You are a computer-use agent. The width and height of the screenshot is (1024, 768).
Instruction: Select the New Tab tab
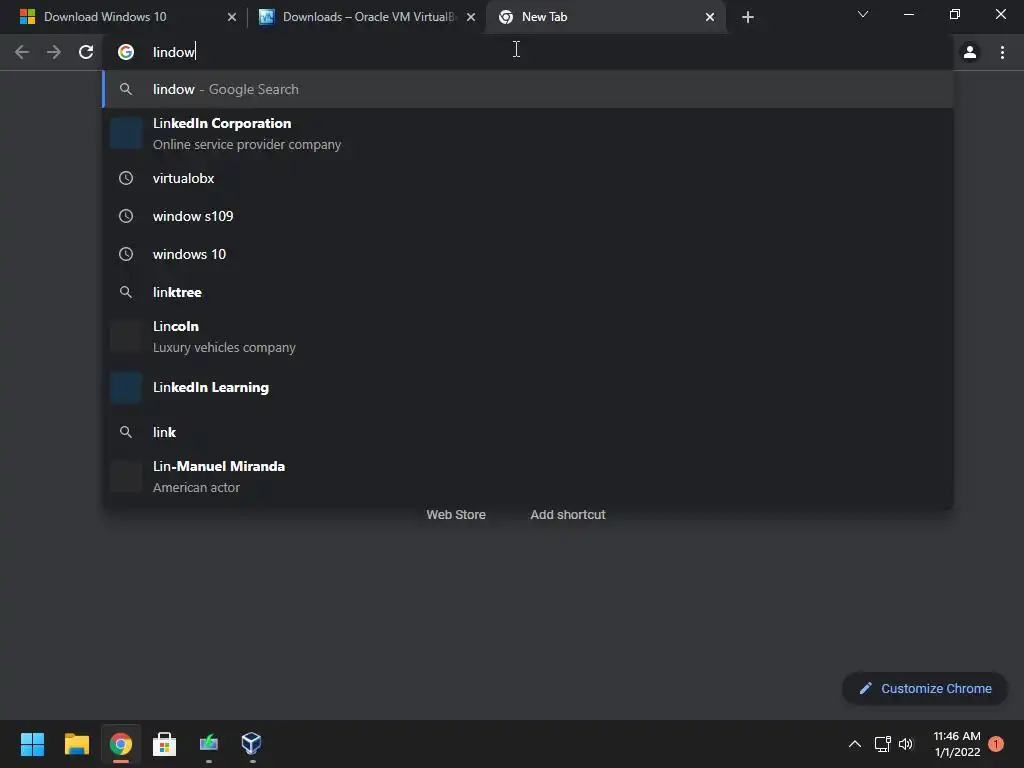pyautogui.click(x=604, y=17)
